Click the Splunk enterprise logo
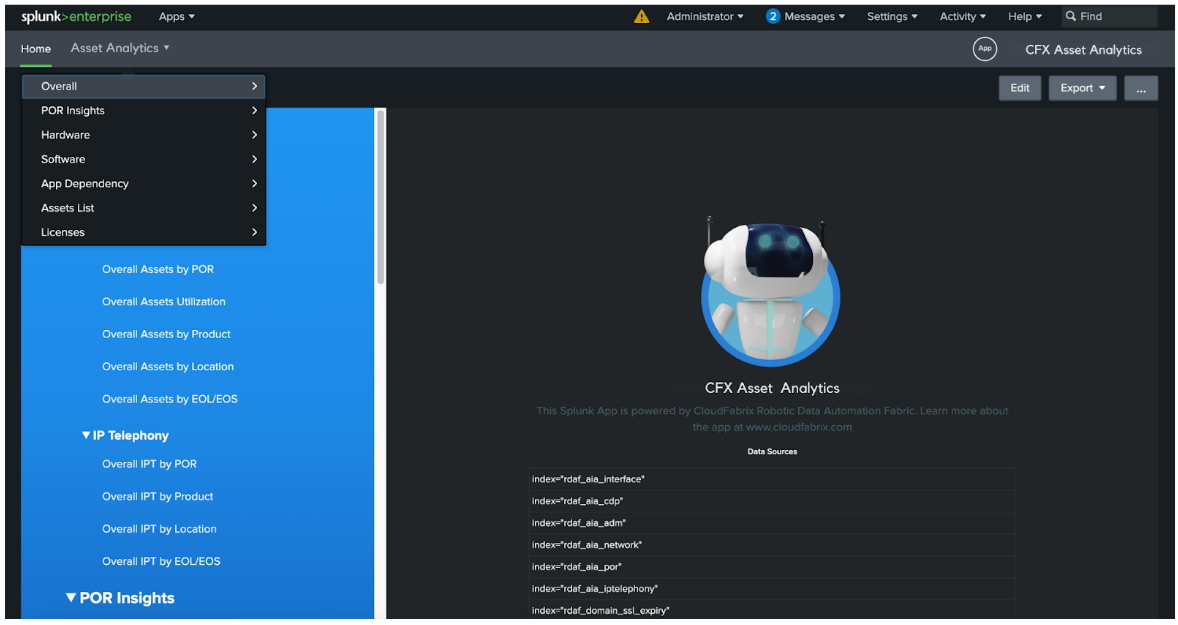 point(76,17)
